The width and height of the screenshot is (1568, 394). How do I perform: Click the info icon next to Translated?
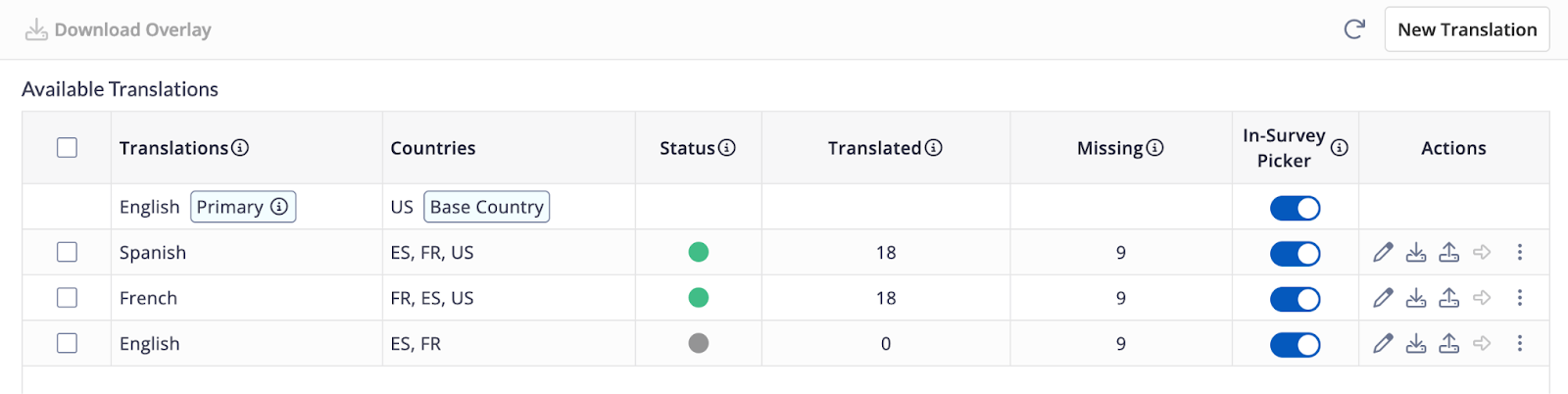pyautogui.click(x=934, y=148)
